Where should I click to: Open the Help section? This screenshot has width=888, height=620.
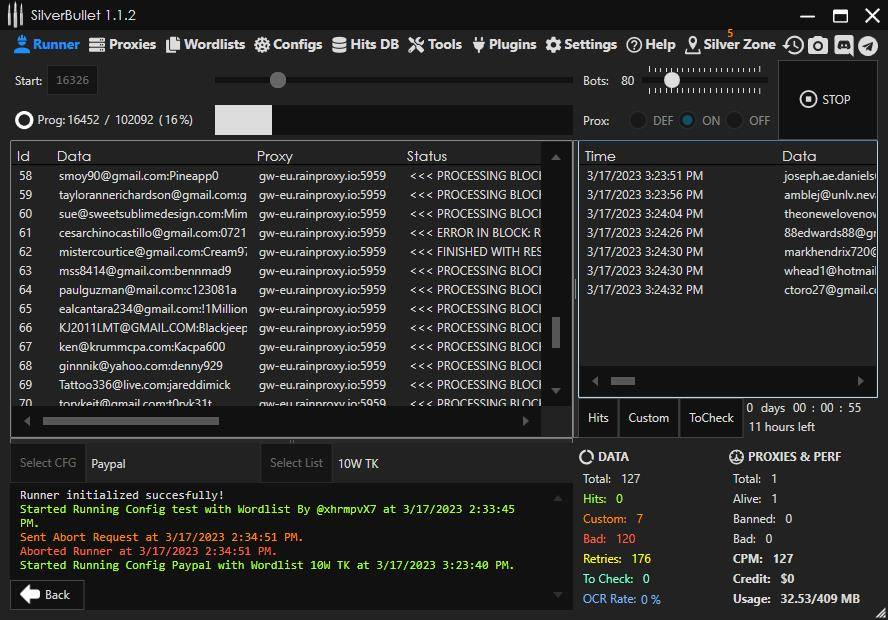tap(651, 45)
